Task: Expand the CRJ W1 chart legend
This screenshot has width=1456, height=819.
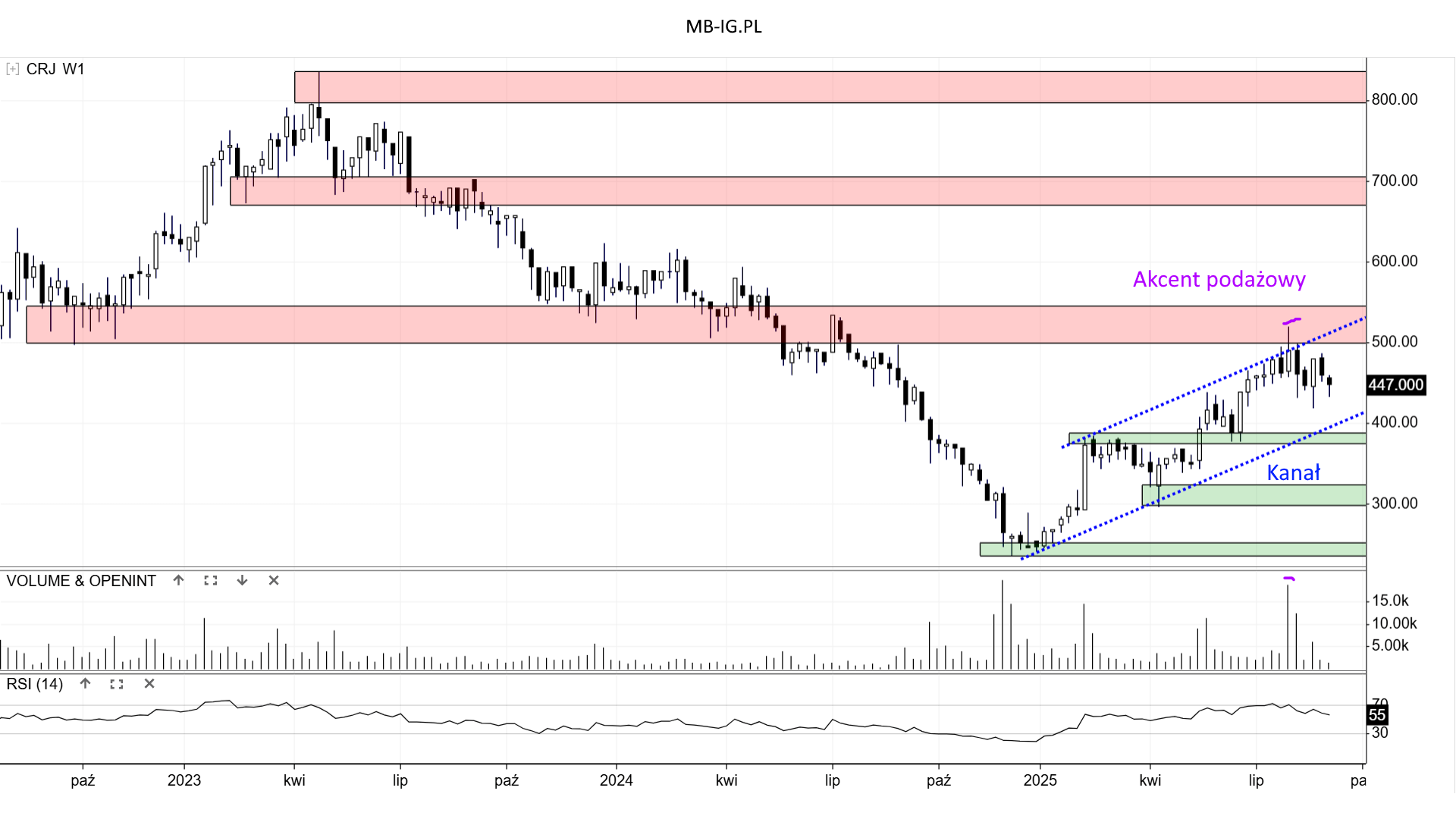Action: pos(12,69)
